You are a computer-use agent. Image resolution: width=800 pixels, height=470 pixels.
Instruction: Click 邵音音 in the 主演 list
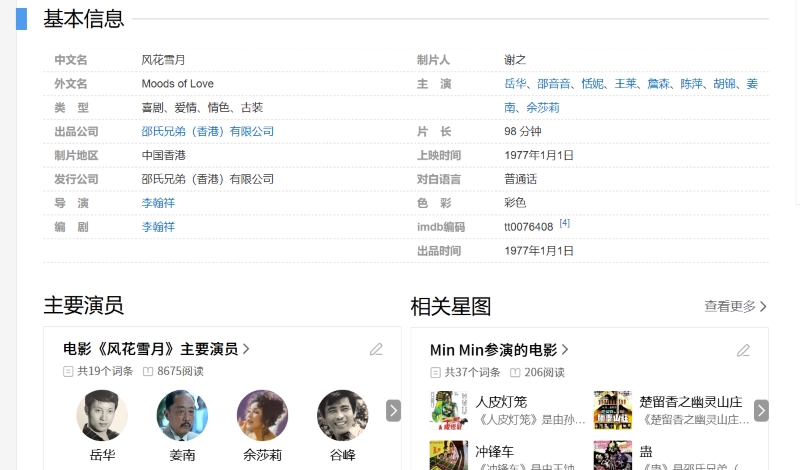tap(554, 84)
